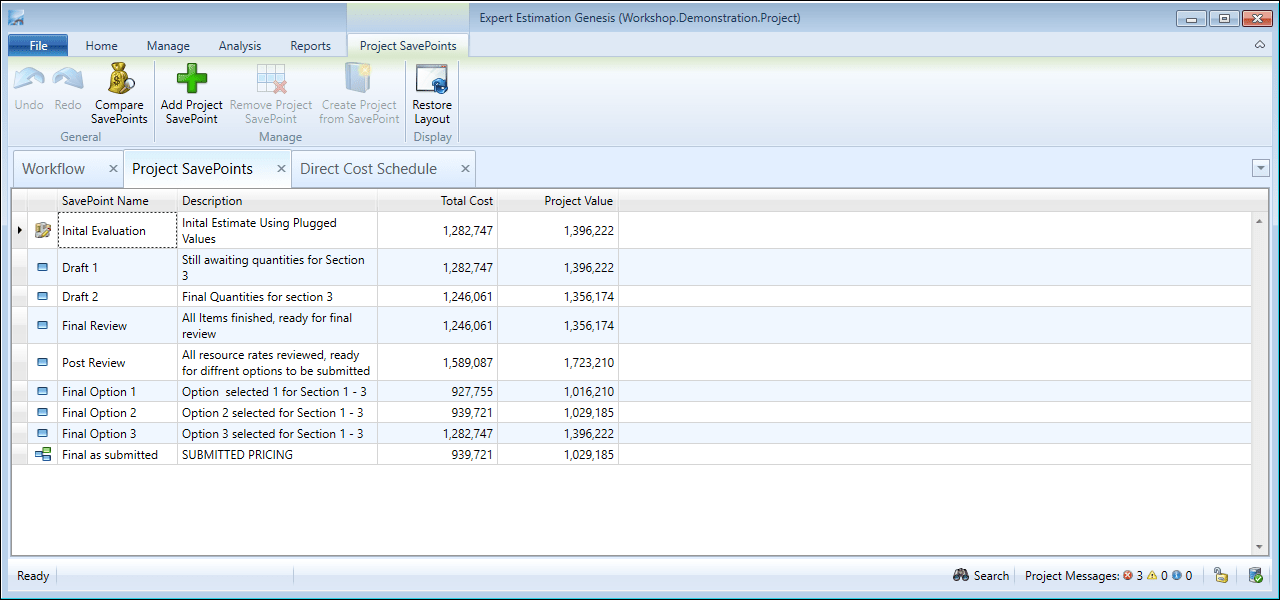This screenshot has height=600, width=1280.
Task: Click the Undo arrow in the ribbon
Action: point(29,78)
